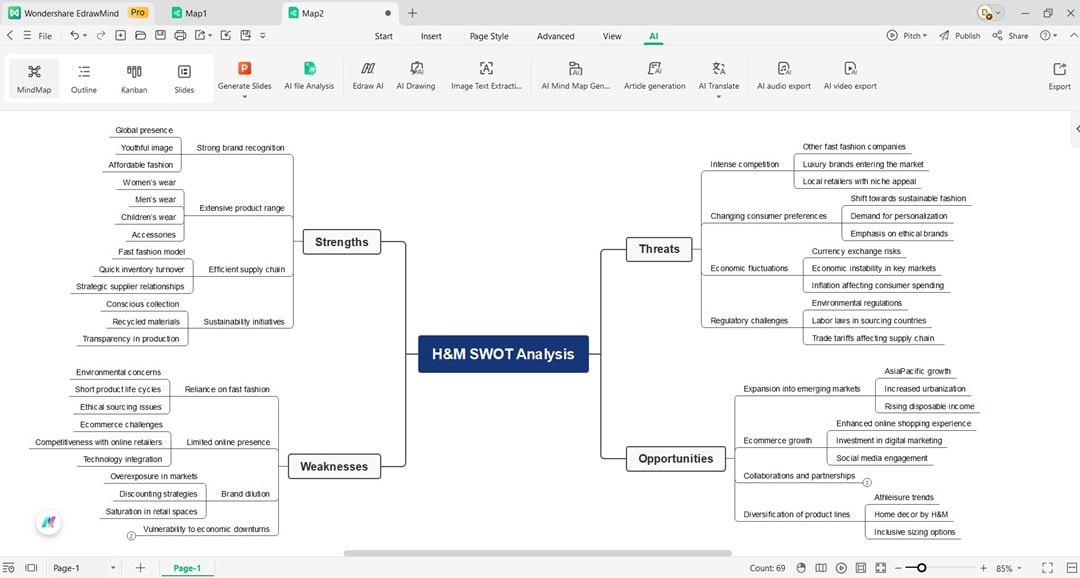Image resolution: width=1080 pixels, height=578 pixels.
Task: Click the Publish button
Action: pyautogui.click(x=959, y=36)
